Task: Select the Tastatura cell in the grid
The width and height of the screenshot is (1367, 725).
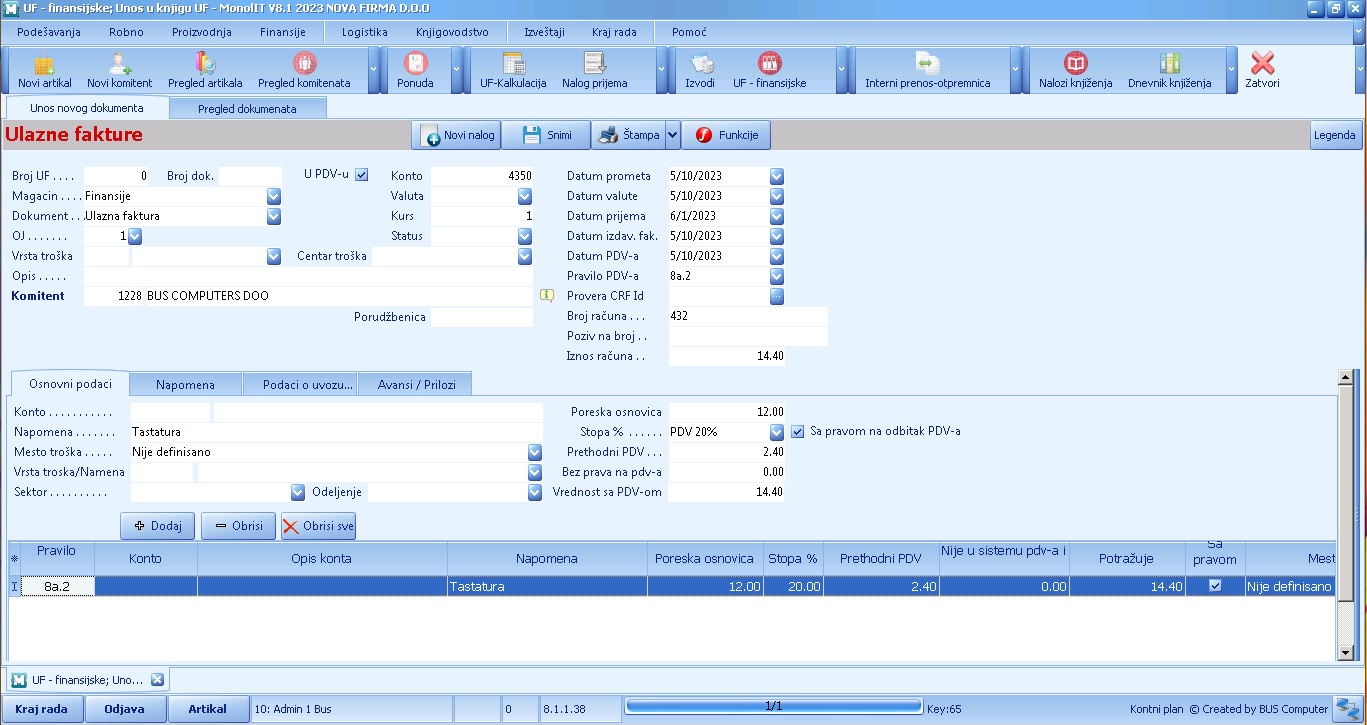Action: click(547, 587)
